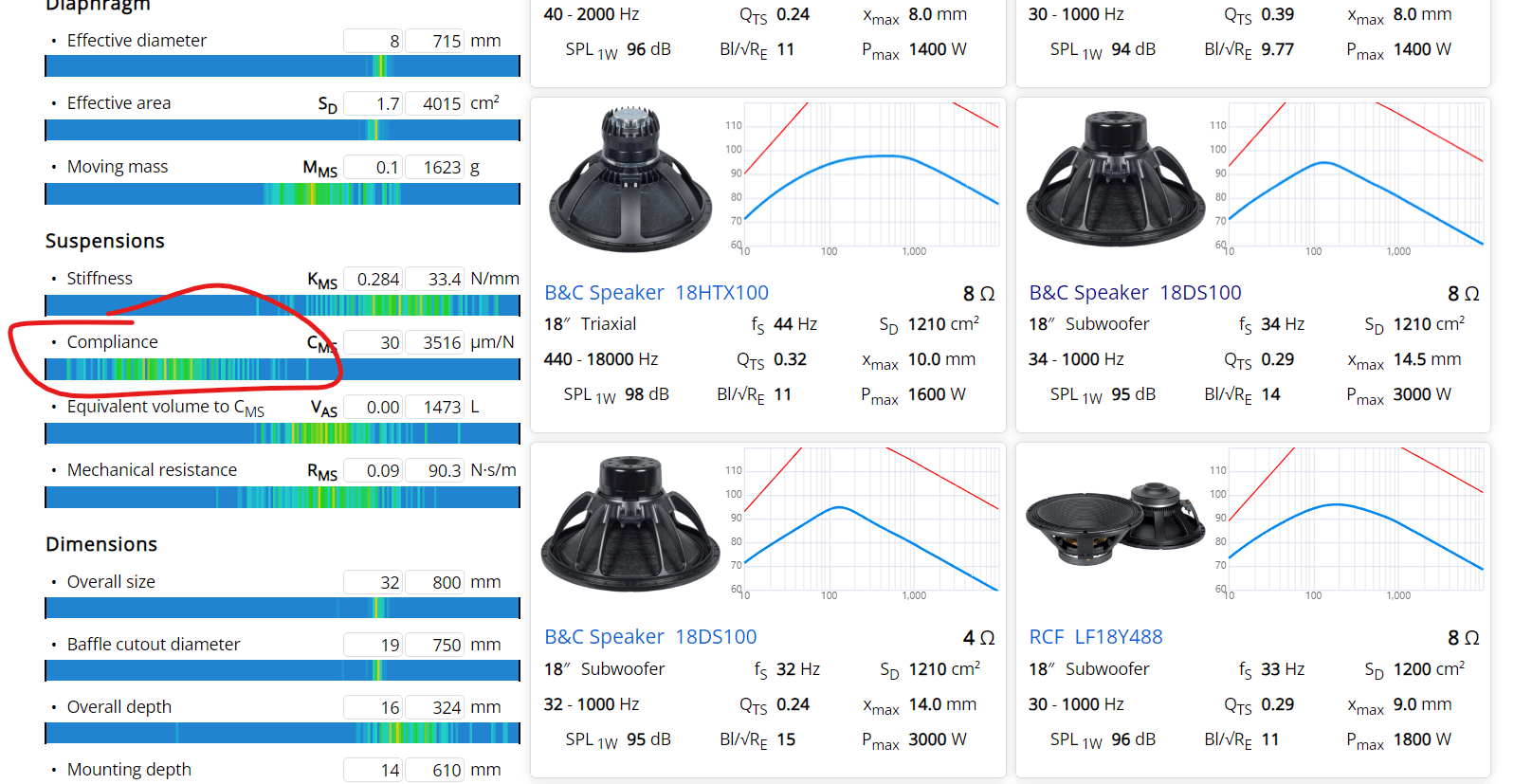Image resolution: width=1514 pixels, height=784 pixels.
Task: Select the Dimensions section heading
Action: click(x=101, y=544)
